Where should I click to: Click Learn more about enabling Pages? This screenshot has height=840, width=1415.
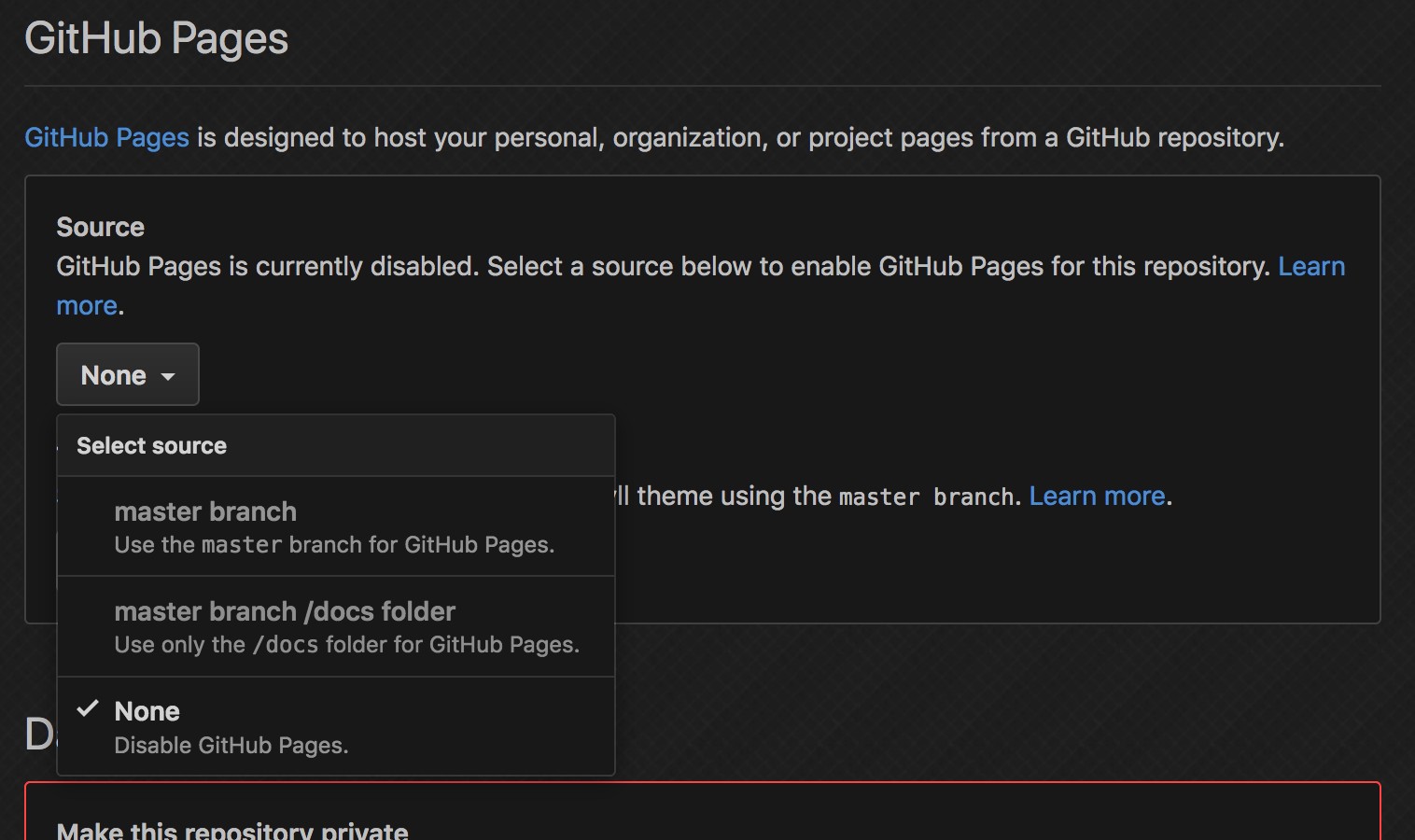[1310, 266]
